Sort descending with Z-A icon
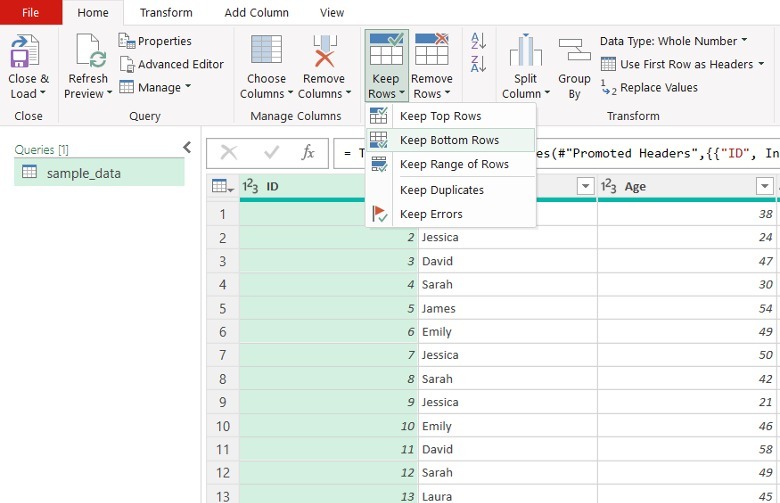The image size is (780, 503). pyautogui.click(x=478, y=64)
